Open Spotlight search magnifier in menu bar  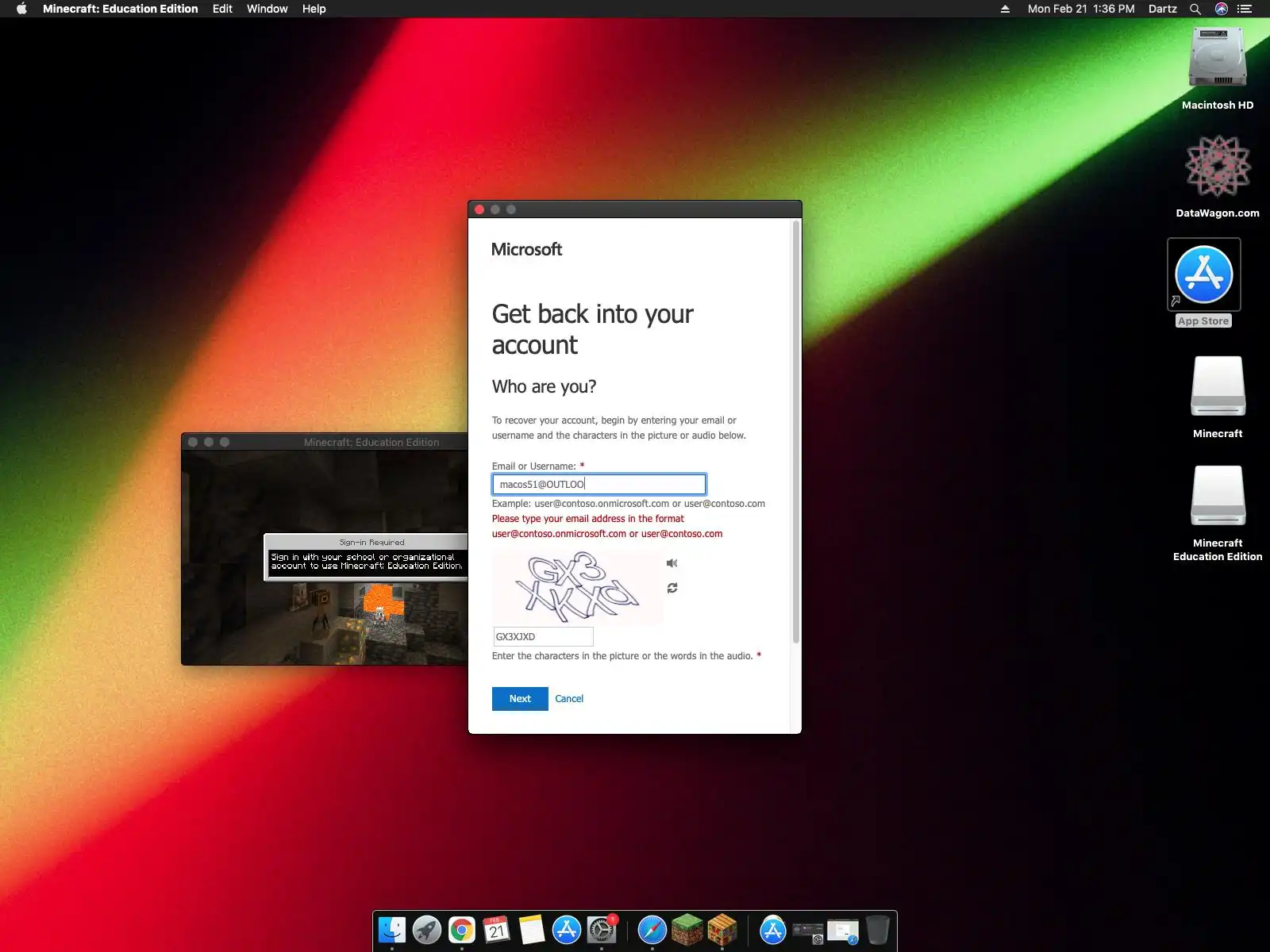tap(1195, 9)
